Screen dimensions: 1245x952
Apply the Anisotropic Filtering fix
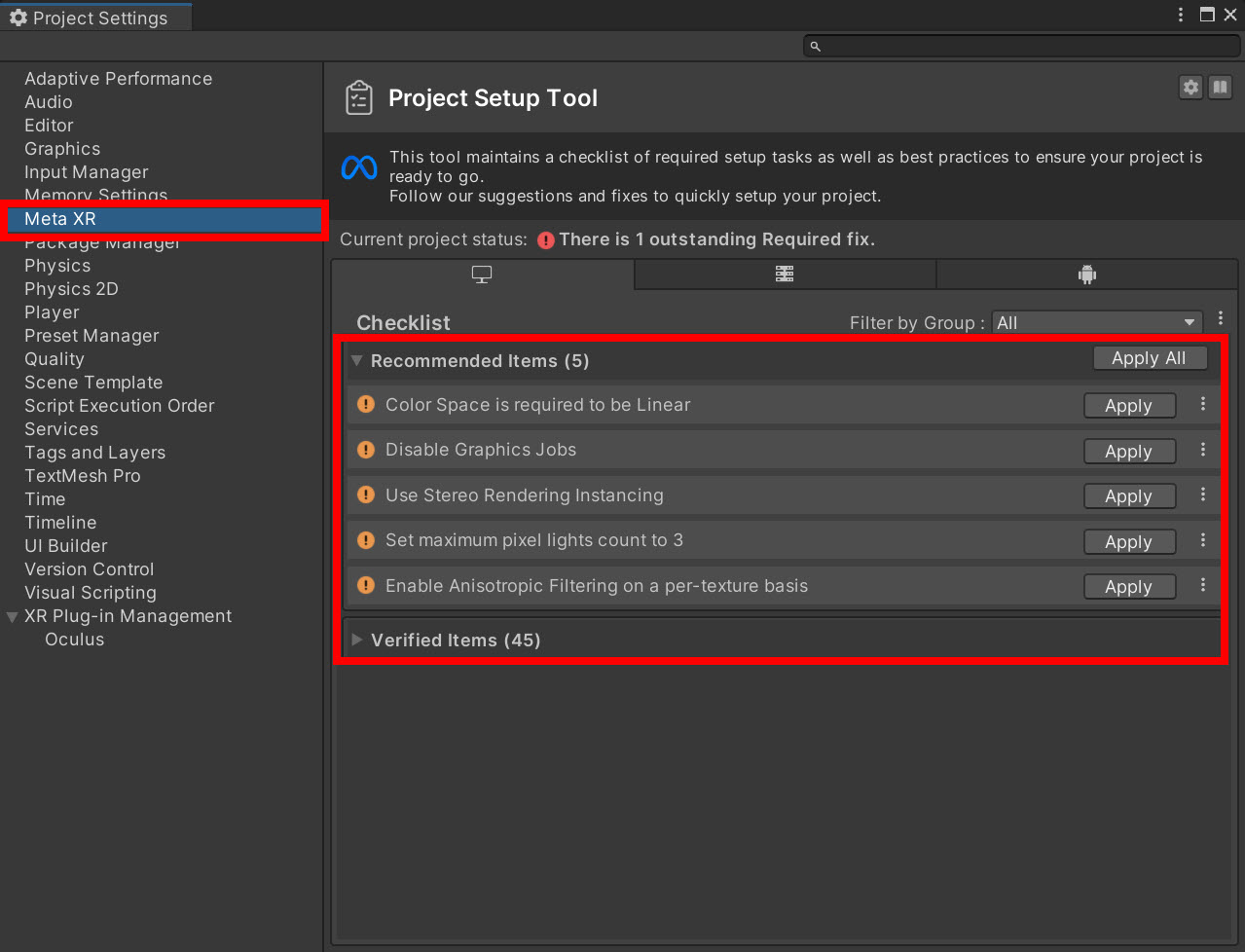click(1129, 587)
